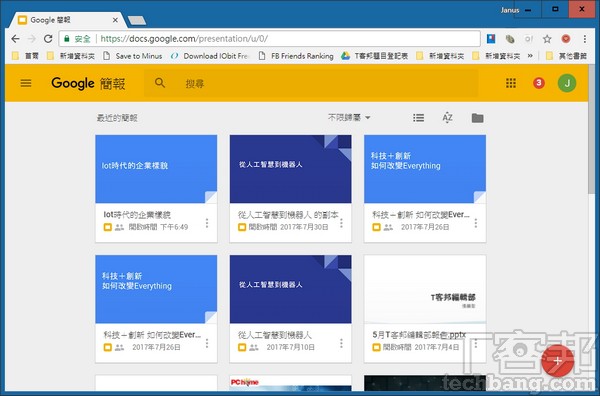
Task: Go forward in browser
Action: [x=32, y=39]
